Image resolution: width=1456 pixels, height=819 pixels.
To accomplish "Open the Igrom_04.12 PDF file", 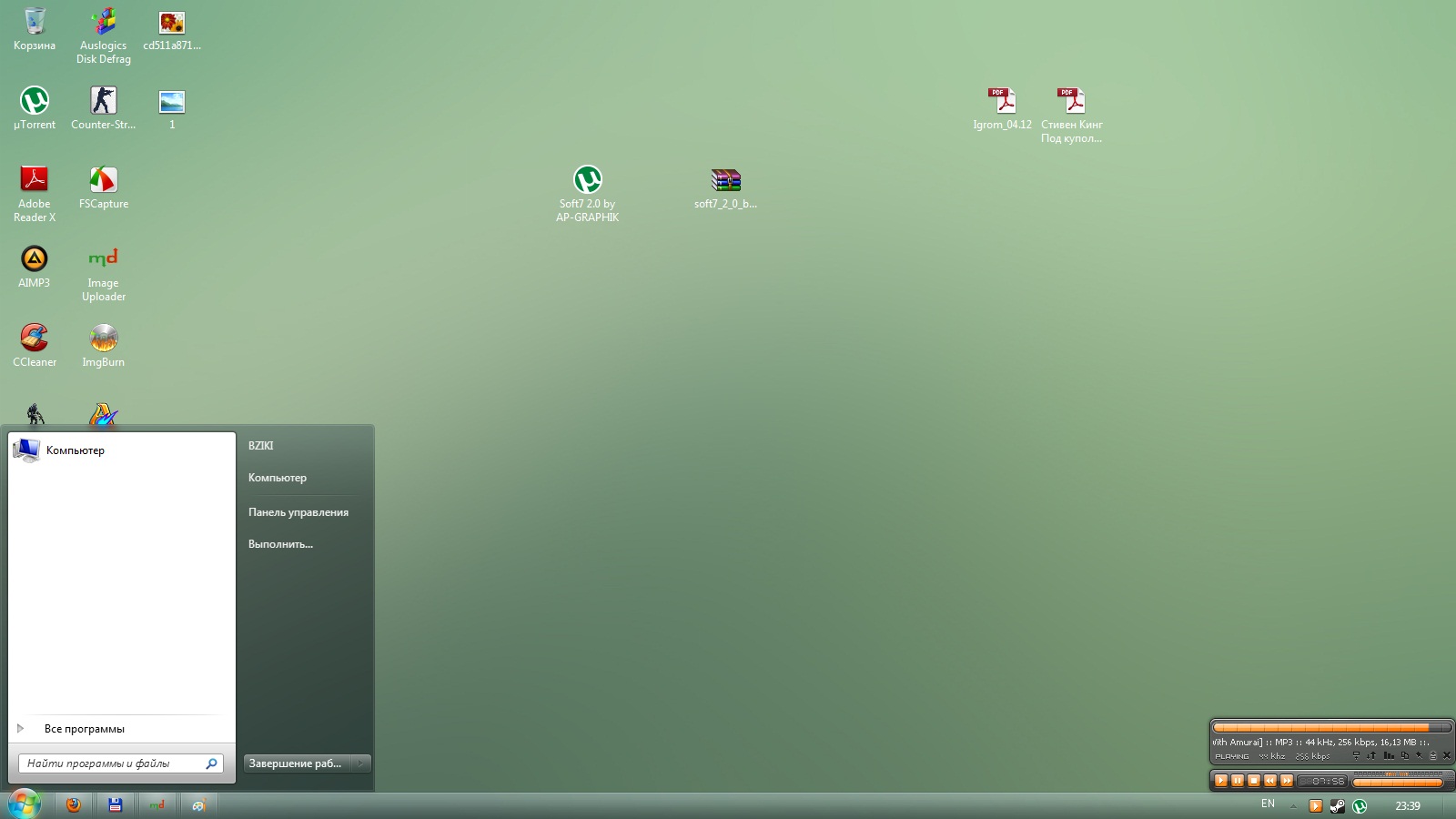I will [x=1002, y=101].
